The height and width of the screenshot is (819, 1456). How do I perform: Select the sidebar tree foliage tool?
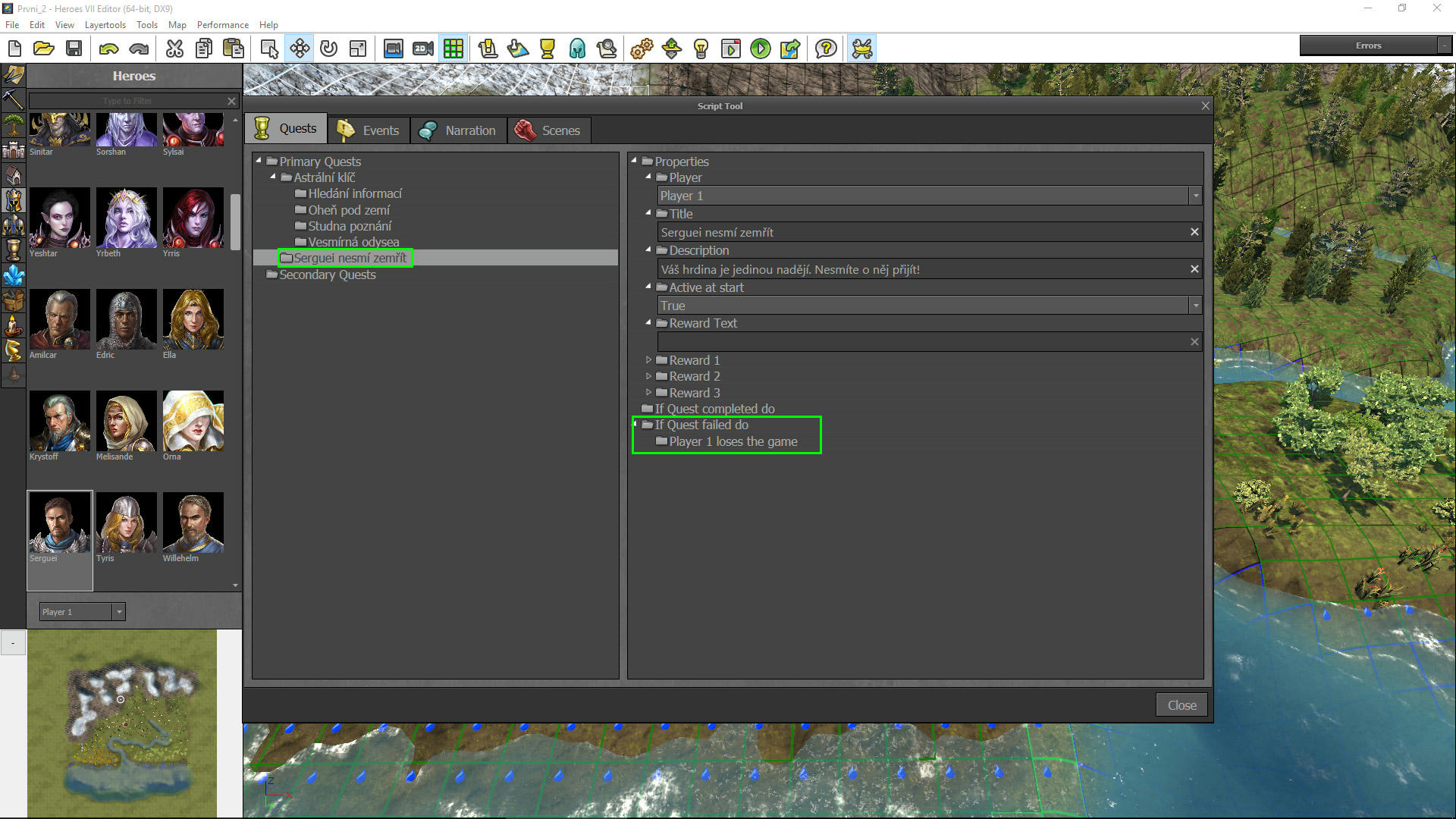[x=13, y=124]
